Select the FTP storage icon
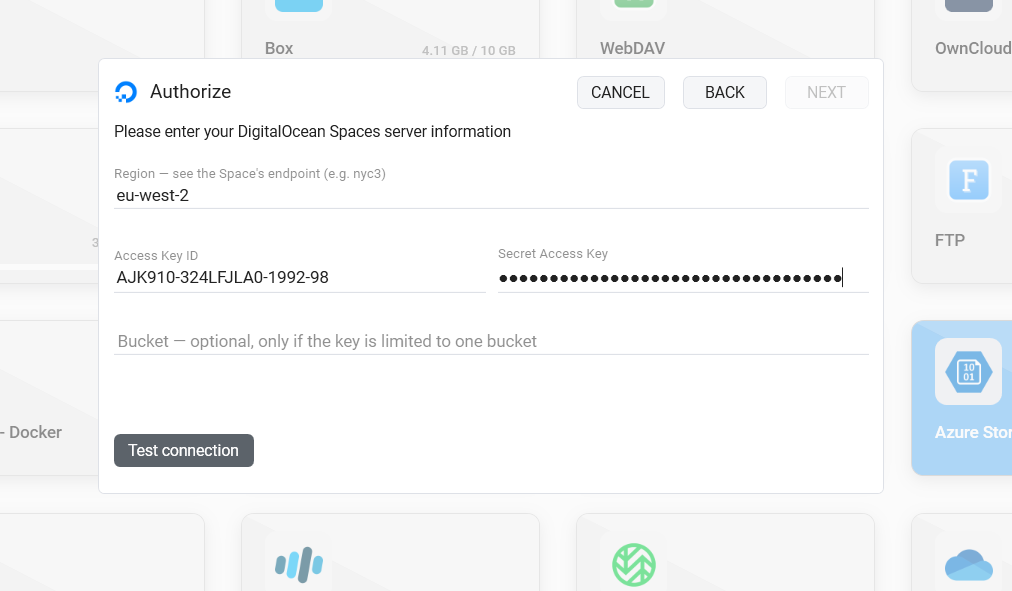The width and height of the screenshot is (1012, 591). pos(968,180)
